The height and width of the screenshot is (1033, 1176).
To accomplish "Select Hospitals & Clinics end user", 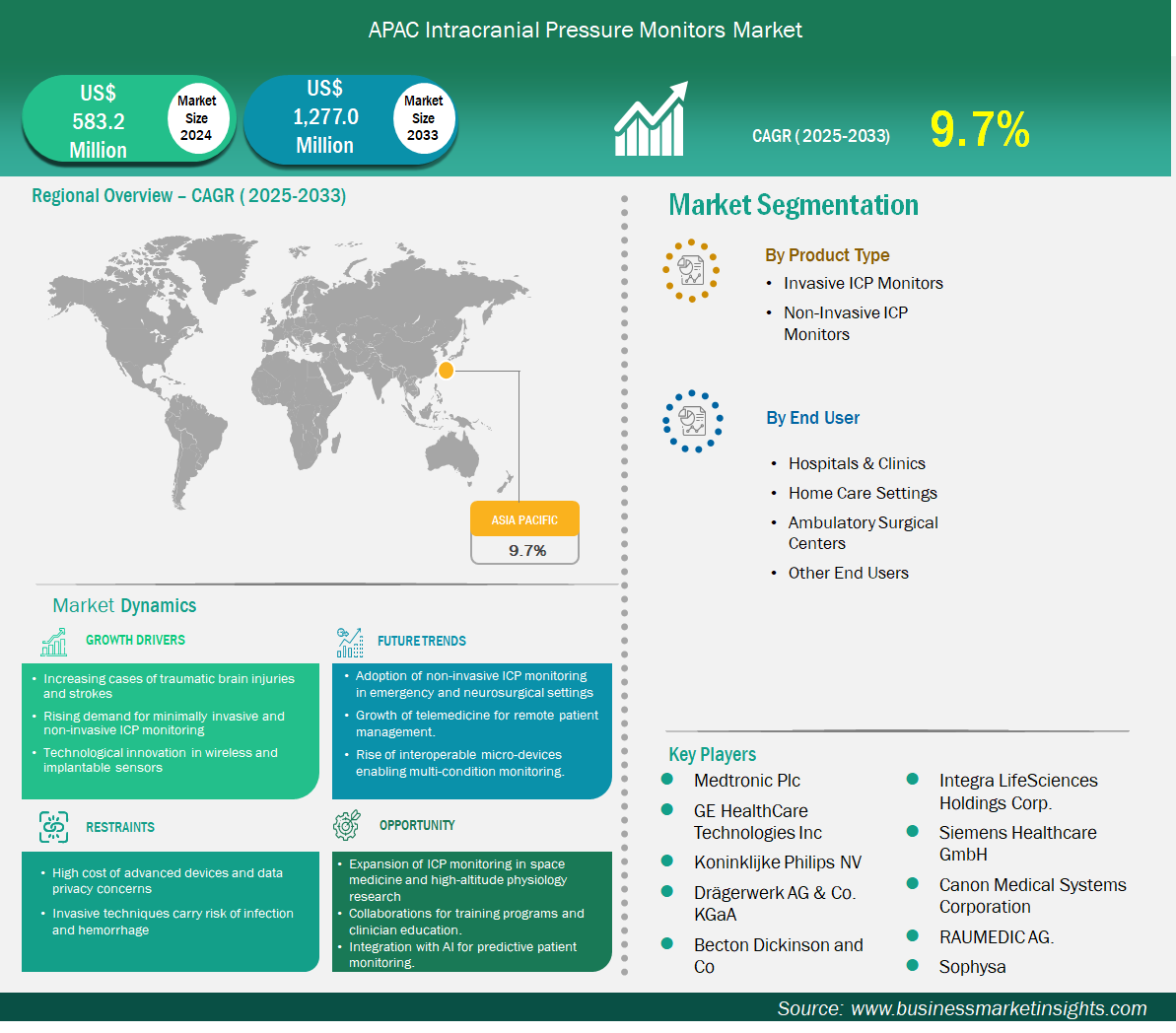I will [856, 463].
